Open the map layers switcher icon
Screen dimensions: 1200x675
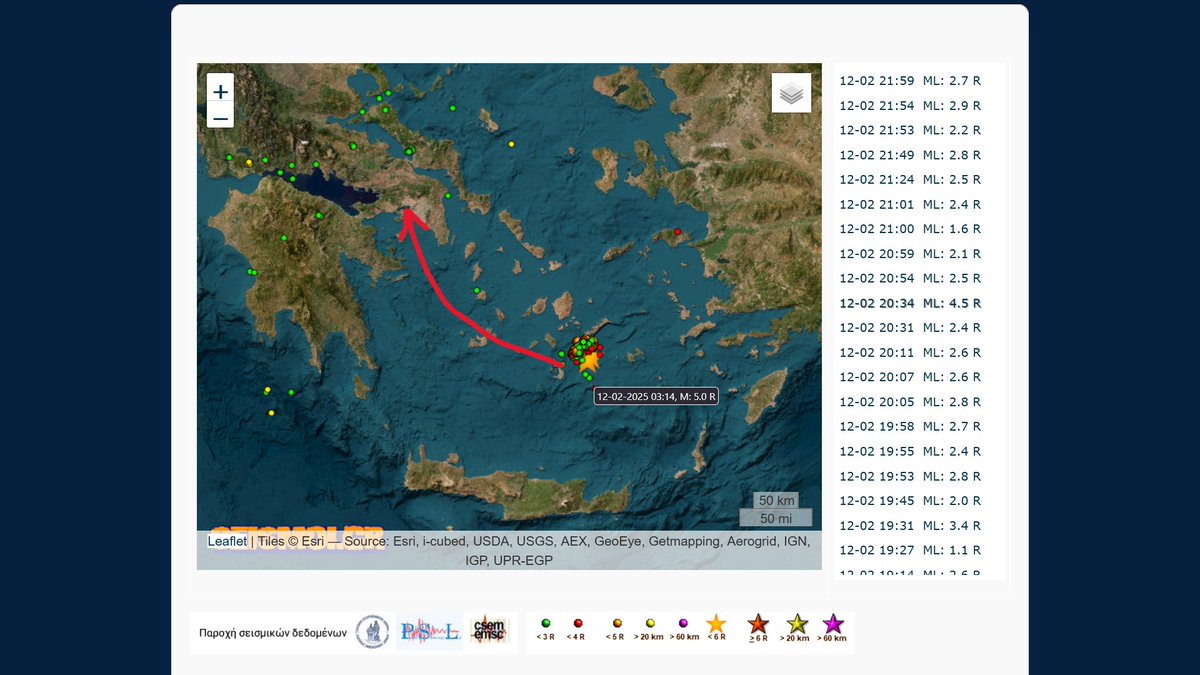[791, 91]
